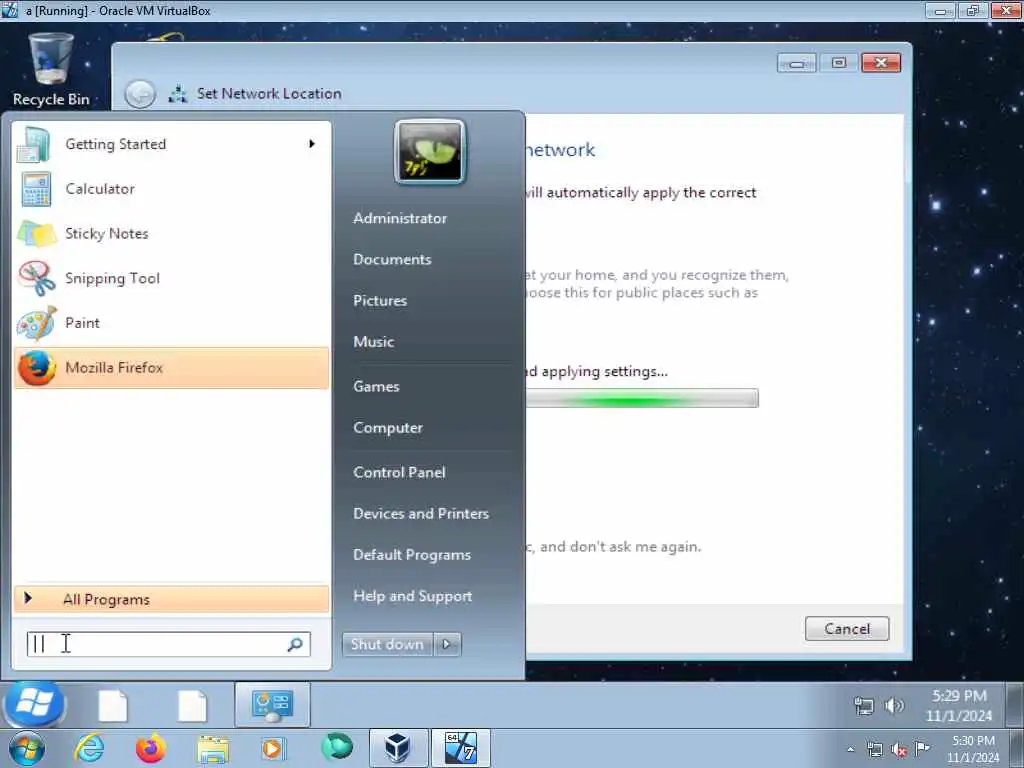Launch Calculator from the Start menu
This screenshot has height=768, width=1024.
171,189
